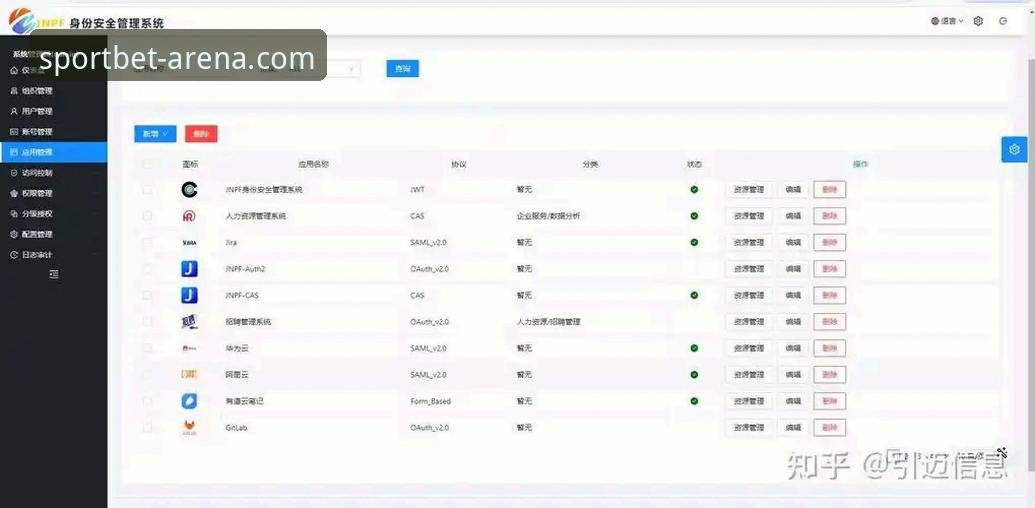Click the 企业服务/数据分析 category cell

549,216
